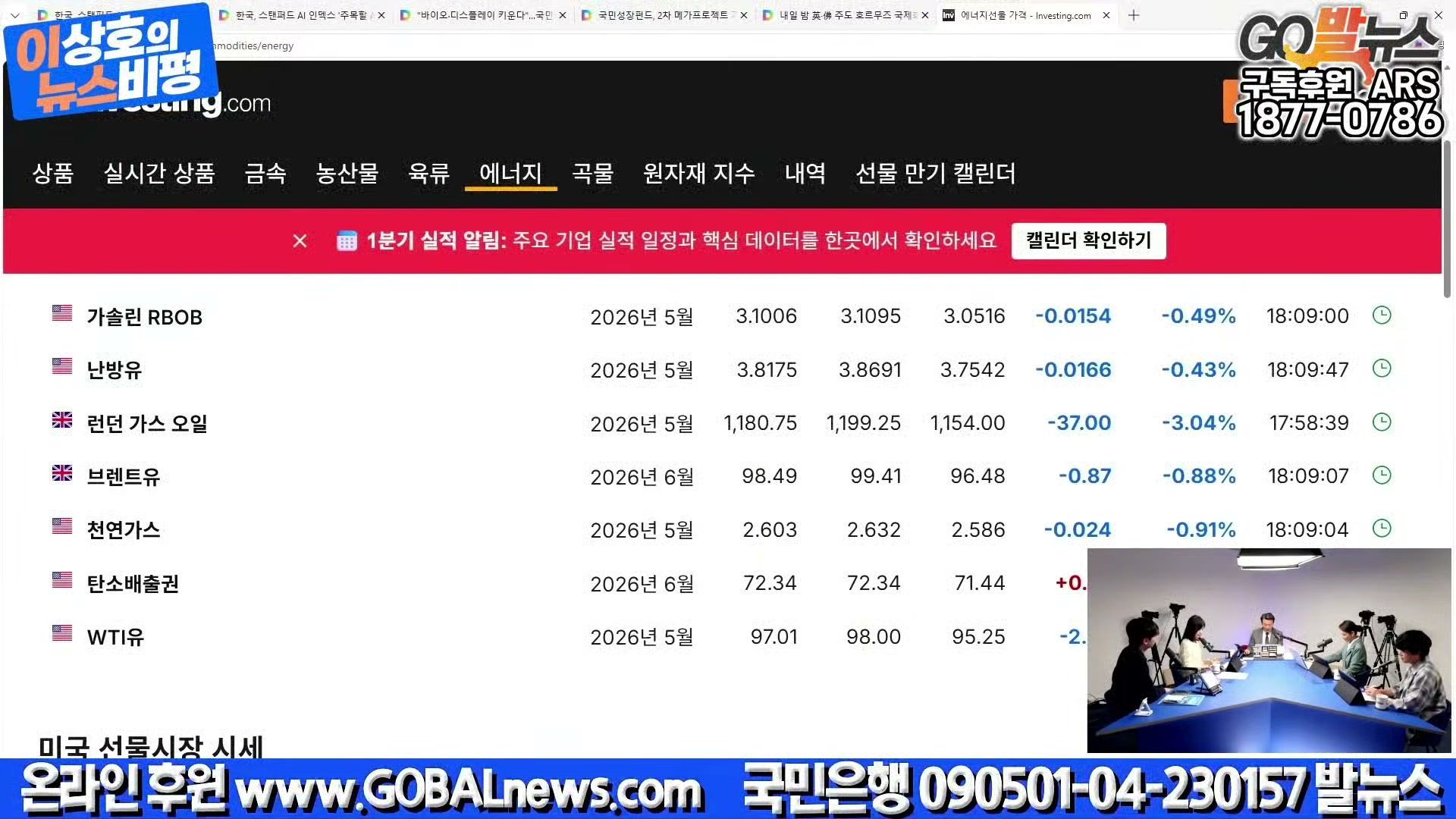1456x819 pixels.
Task: Click clock icon in 천연가스 row
Action: [1382, 529]
